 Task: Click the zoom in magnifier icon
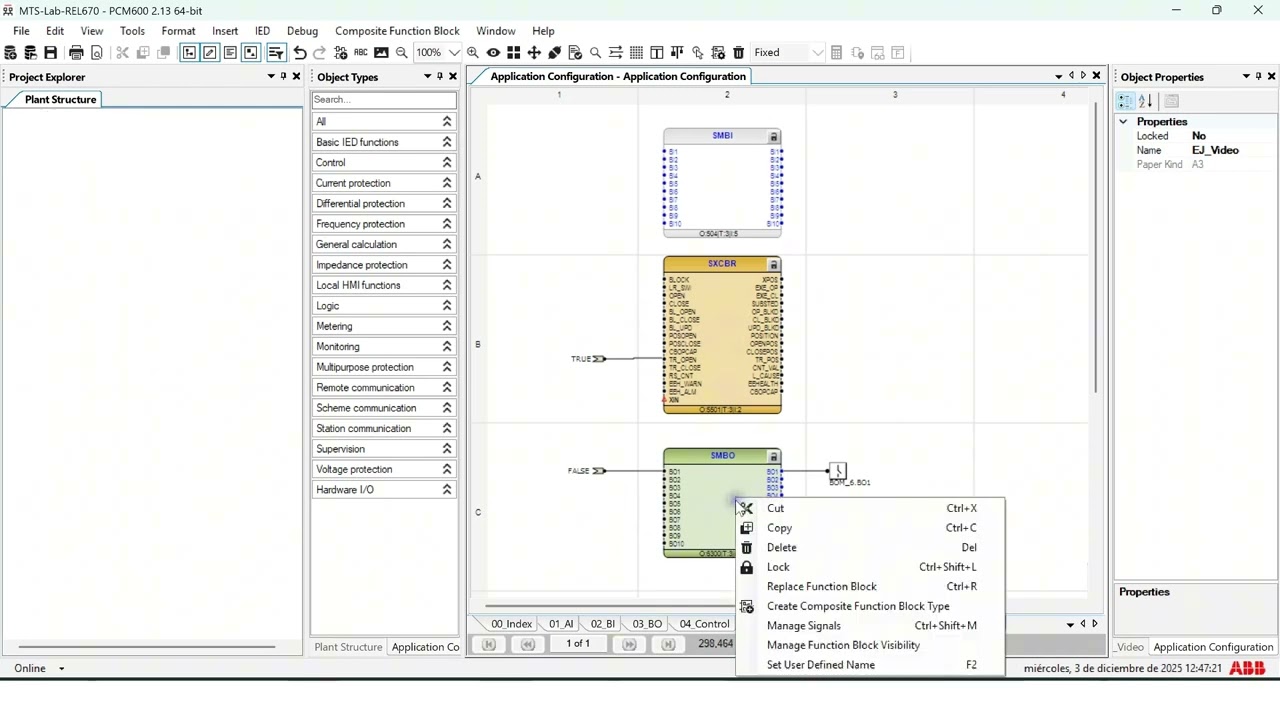click(x=473, y=53)
